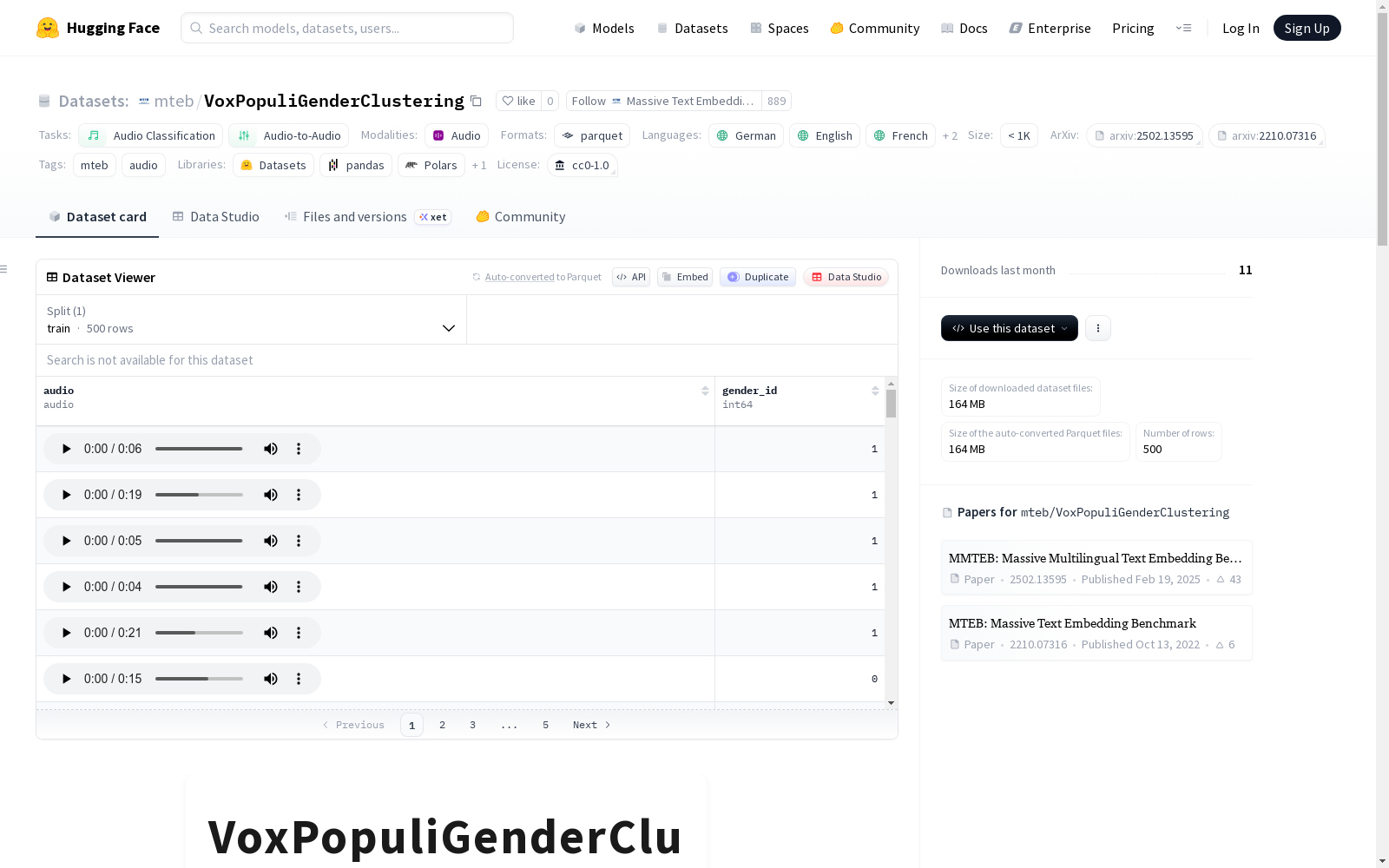Seek within the 0:06 audio progress bar
The width and height of the screenshot is (1389, 868).
click(199, 449)
